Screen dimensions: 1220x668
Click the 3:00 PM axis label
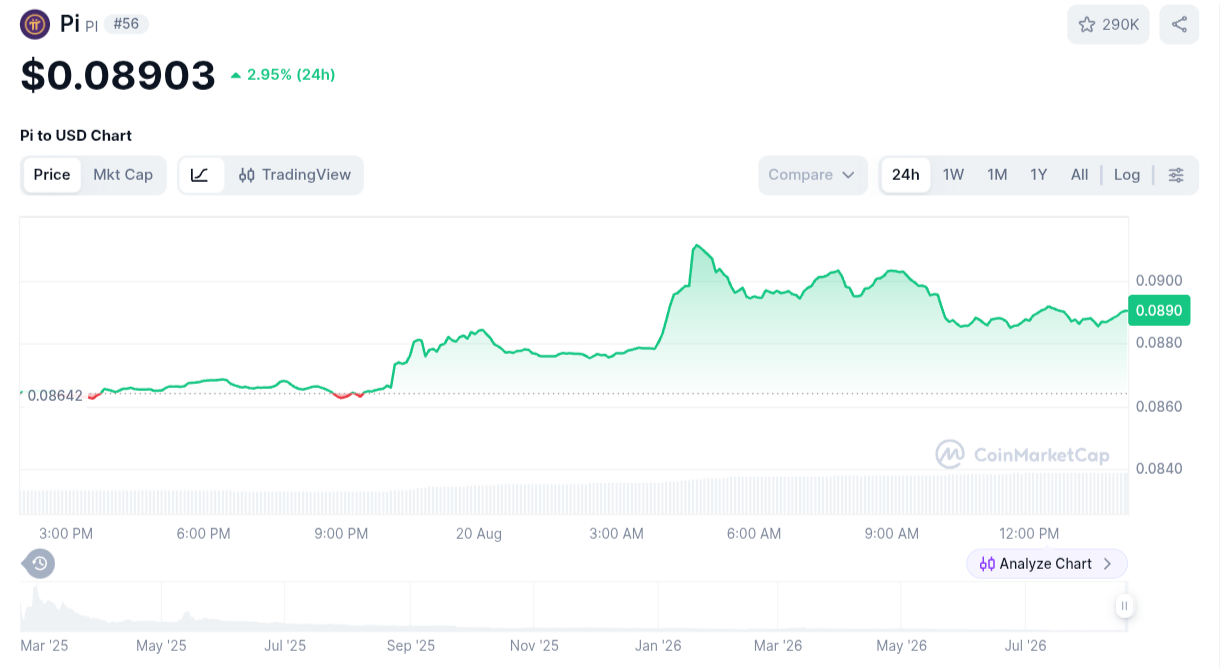(x=66, y=534)
